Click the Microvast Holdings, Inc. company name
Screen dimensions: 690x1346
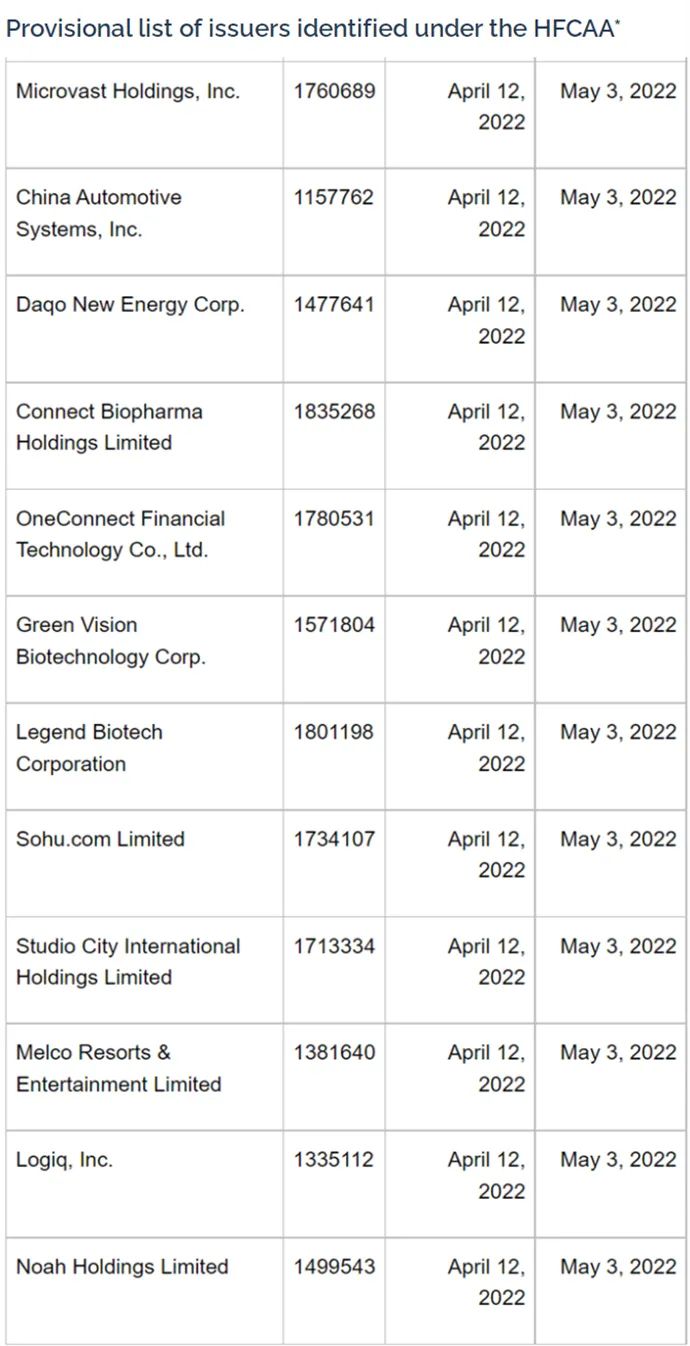click(128, 91)
